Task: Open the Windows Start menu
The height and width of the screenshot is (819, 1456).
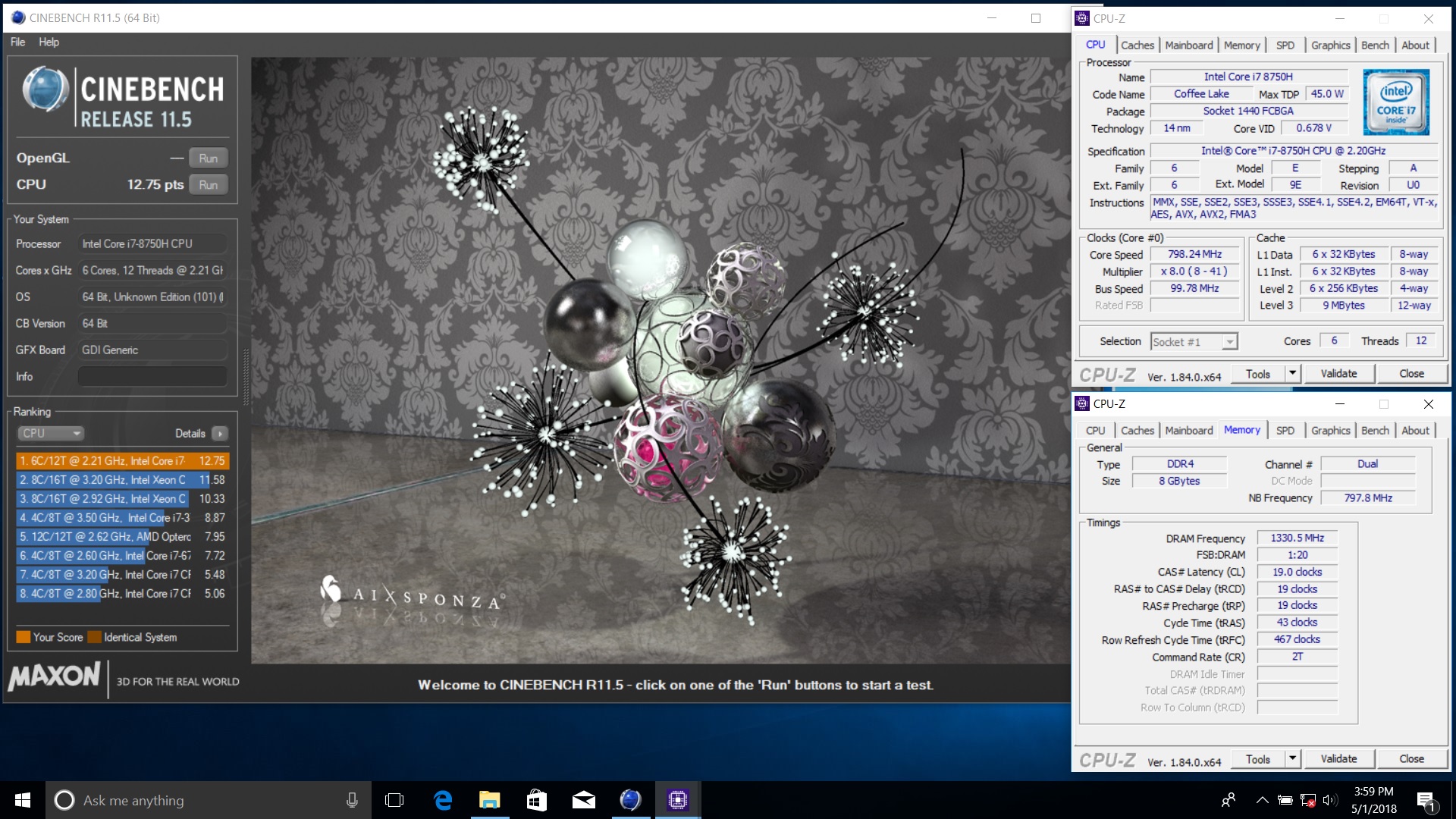Action: click(x=23, y=800)
